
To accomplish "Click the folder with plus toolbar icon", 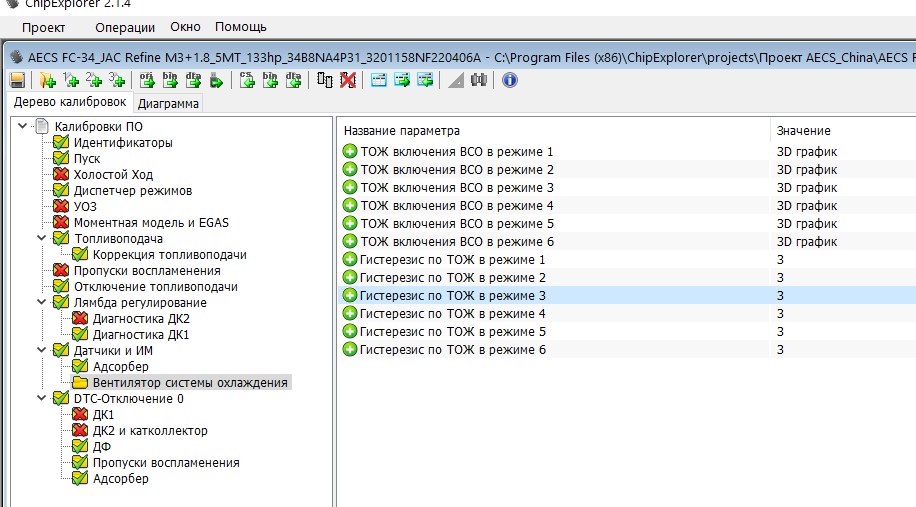I will (x=47, y=80).
